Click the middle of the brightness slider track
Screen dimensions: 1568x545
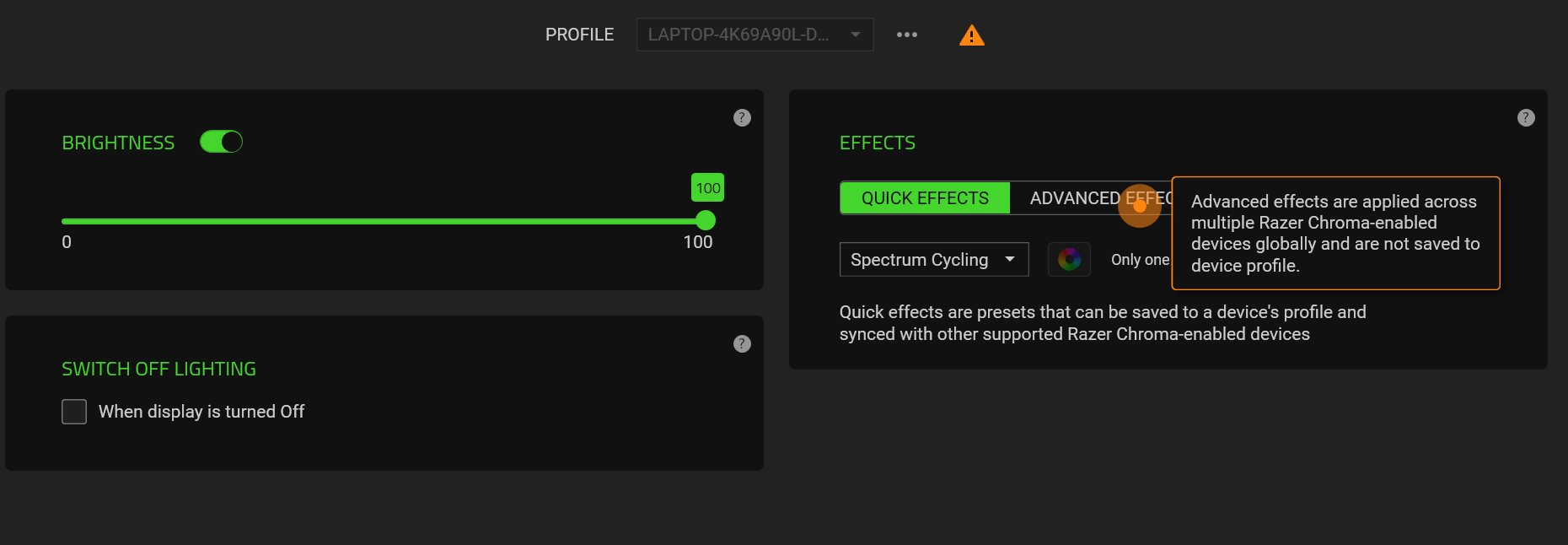384,221
